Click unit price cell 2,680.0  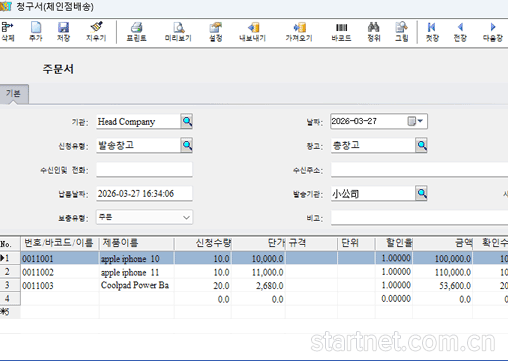tap(259, 285)
